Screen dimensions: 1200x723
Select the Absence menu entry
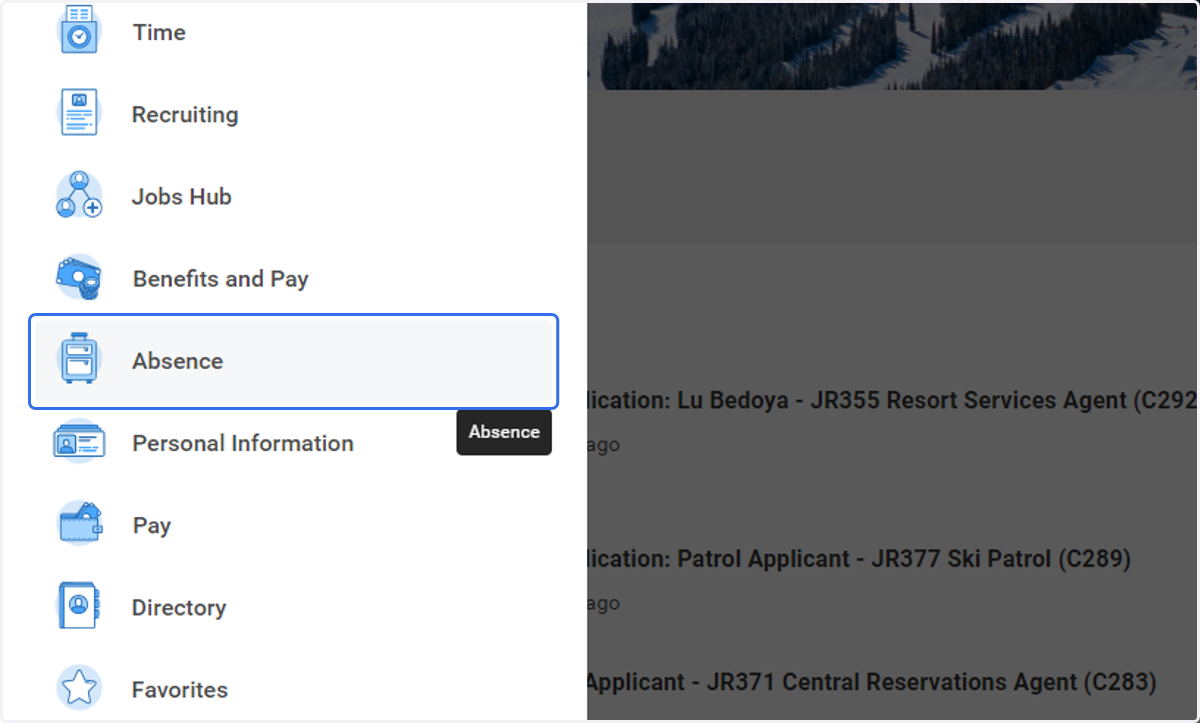coord(293,361)
